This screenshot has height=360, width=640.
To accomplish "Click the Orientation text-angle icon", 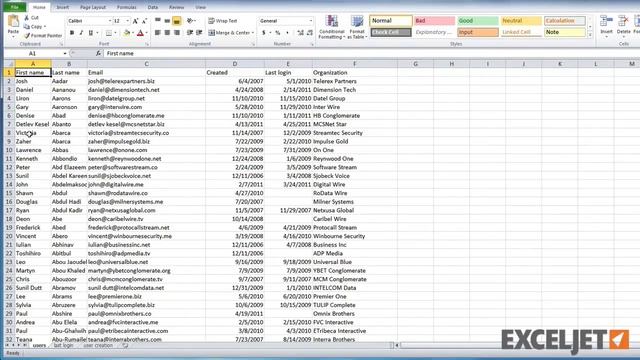I will (190, 20).
